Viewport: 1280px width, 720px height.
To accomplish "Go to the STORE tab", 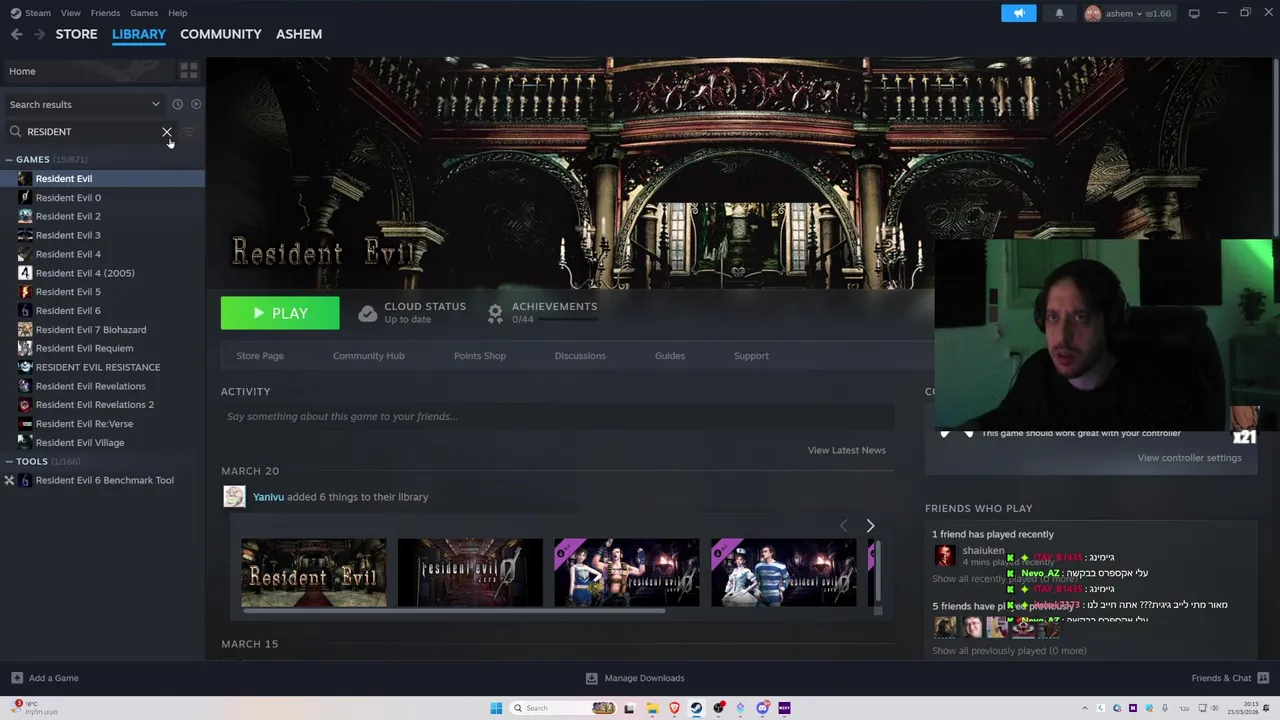I will 76,34.
